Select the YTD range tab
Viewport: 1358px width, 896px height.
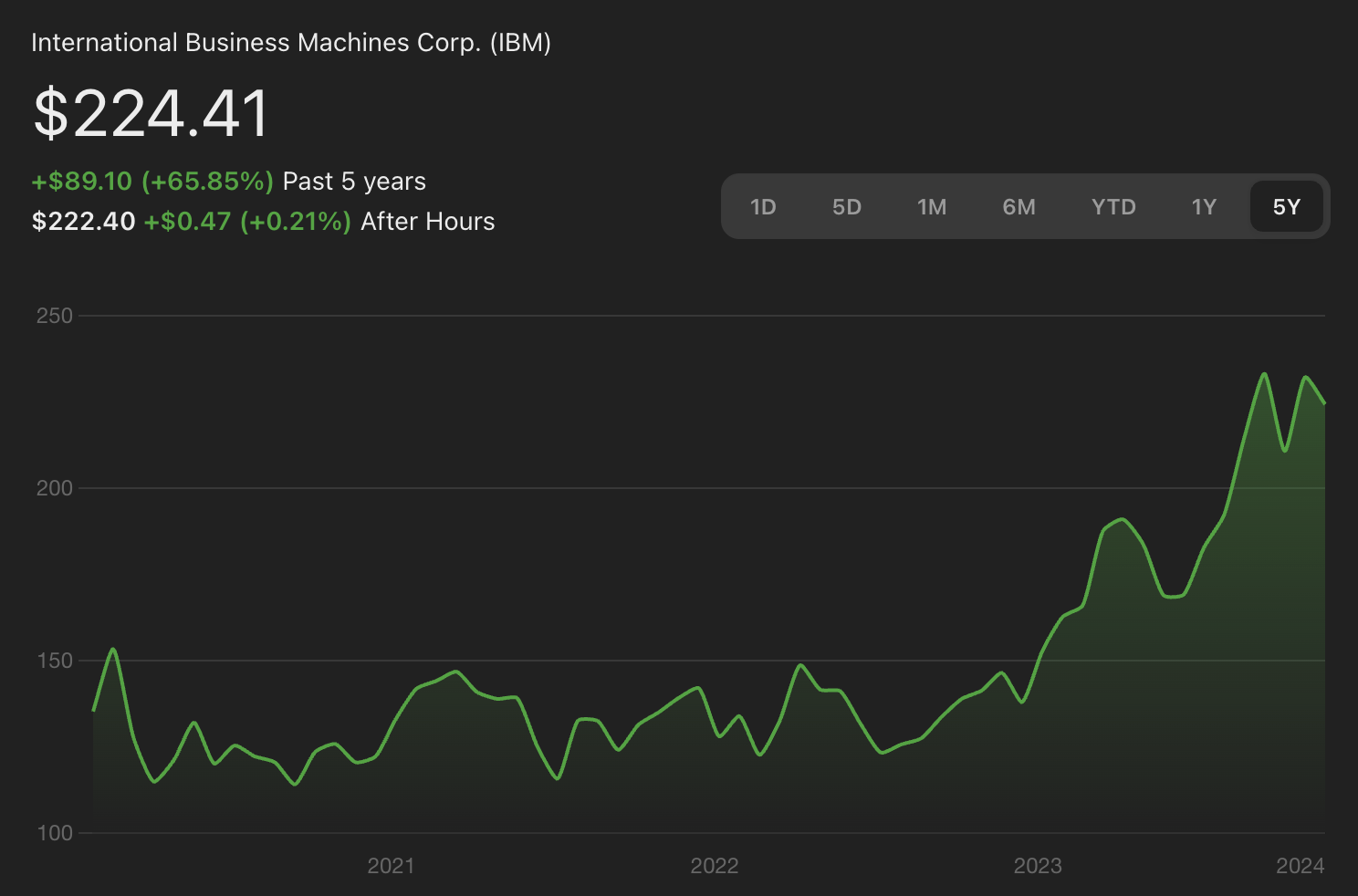(x=1113, y=207)
